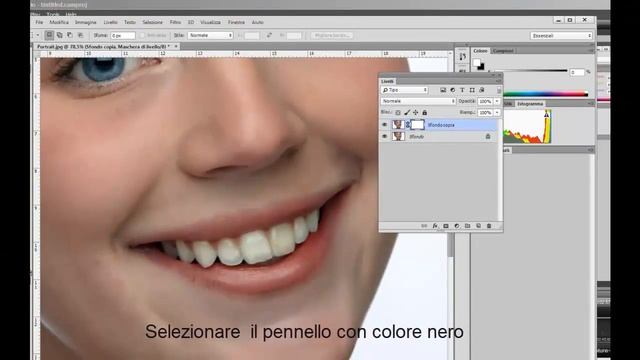Click mask link chain on Sfondo copia

pyautogui.click(x=407, y=124)
